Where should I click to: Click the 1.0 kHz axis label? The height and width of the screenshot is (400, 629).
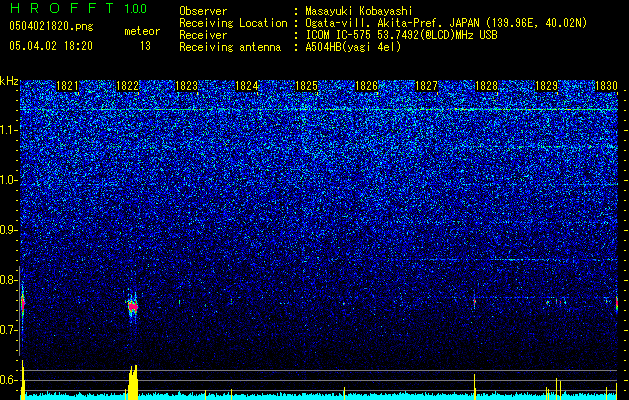8,180
